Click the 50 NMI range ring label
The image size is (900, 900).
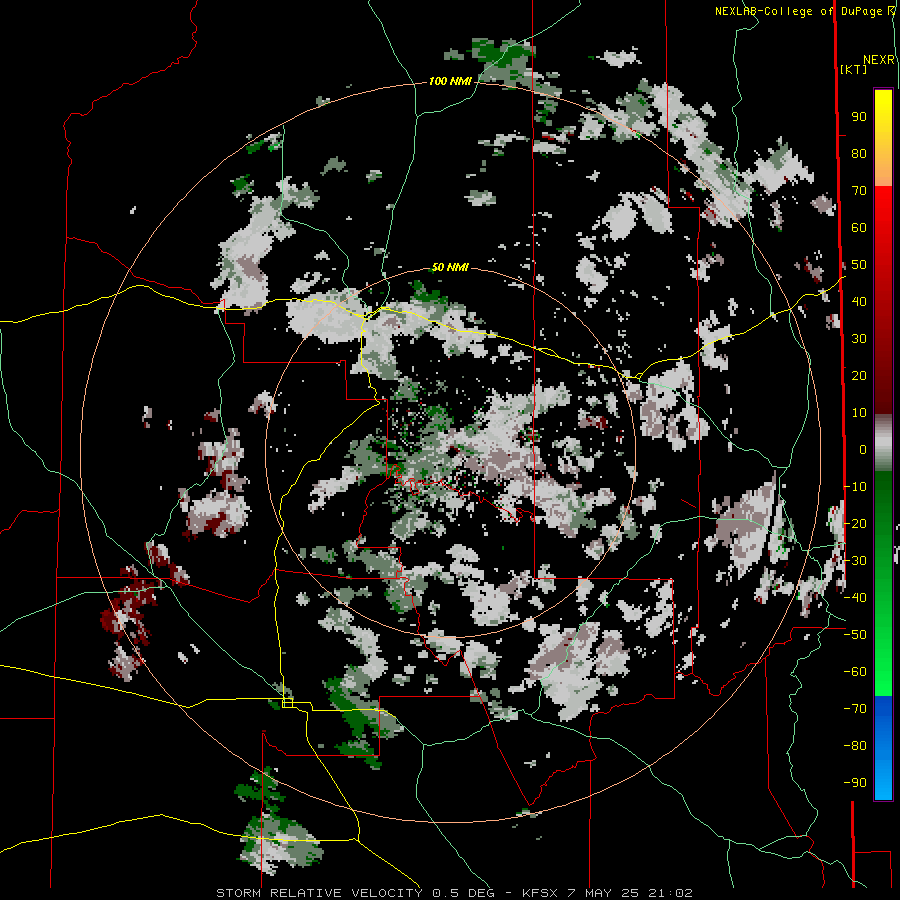click(450, 267)
